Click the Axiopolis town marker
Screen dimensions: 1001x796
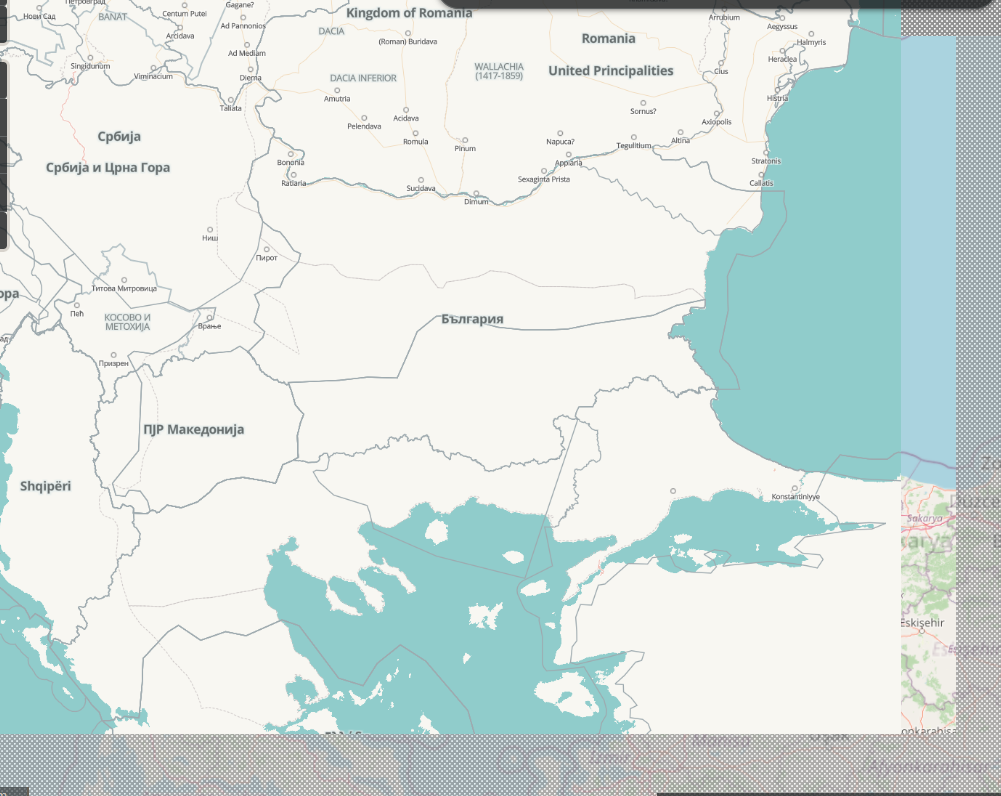click(x=716, y=114)
